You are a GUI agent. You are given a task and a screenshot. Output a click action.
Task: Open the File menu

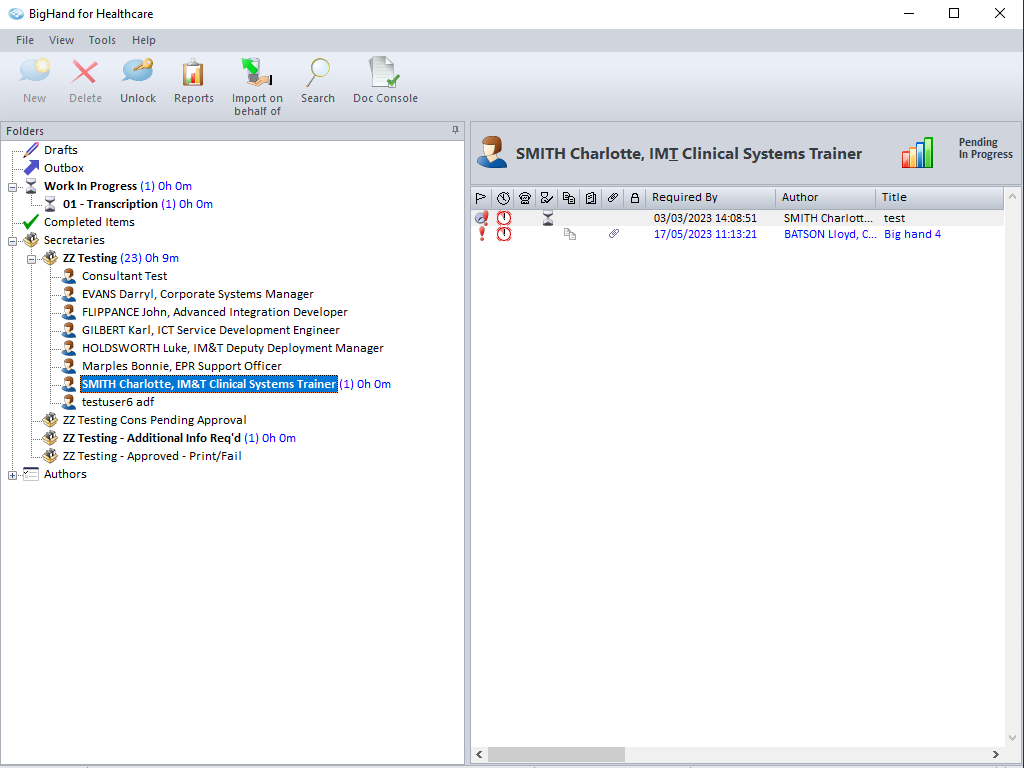(x=25, y=40)
